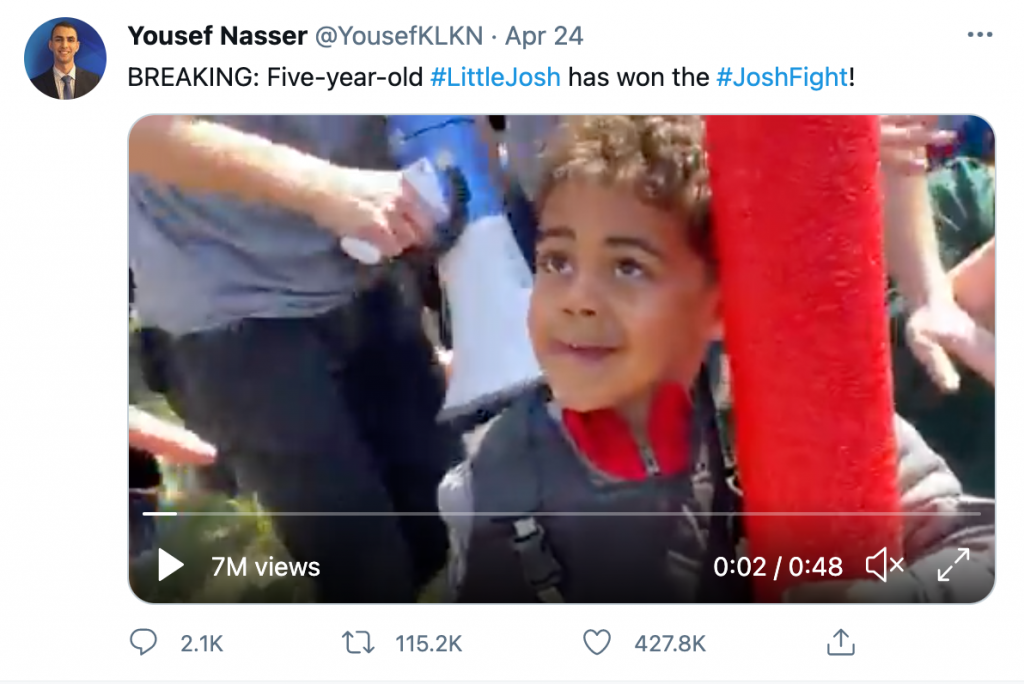Open the tweet's more options menu
This screenshot has width=1024, height=684.
point(980,35)
